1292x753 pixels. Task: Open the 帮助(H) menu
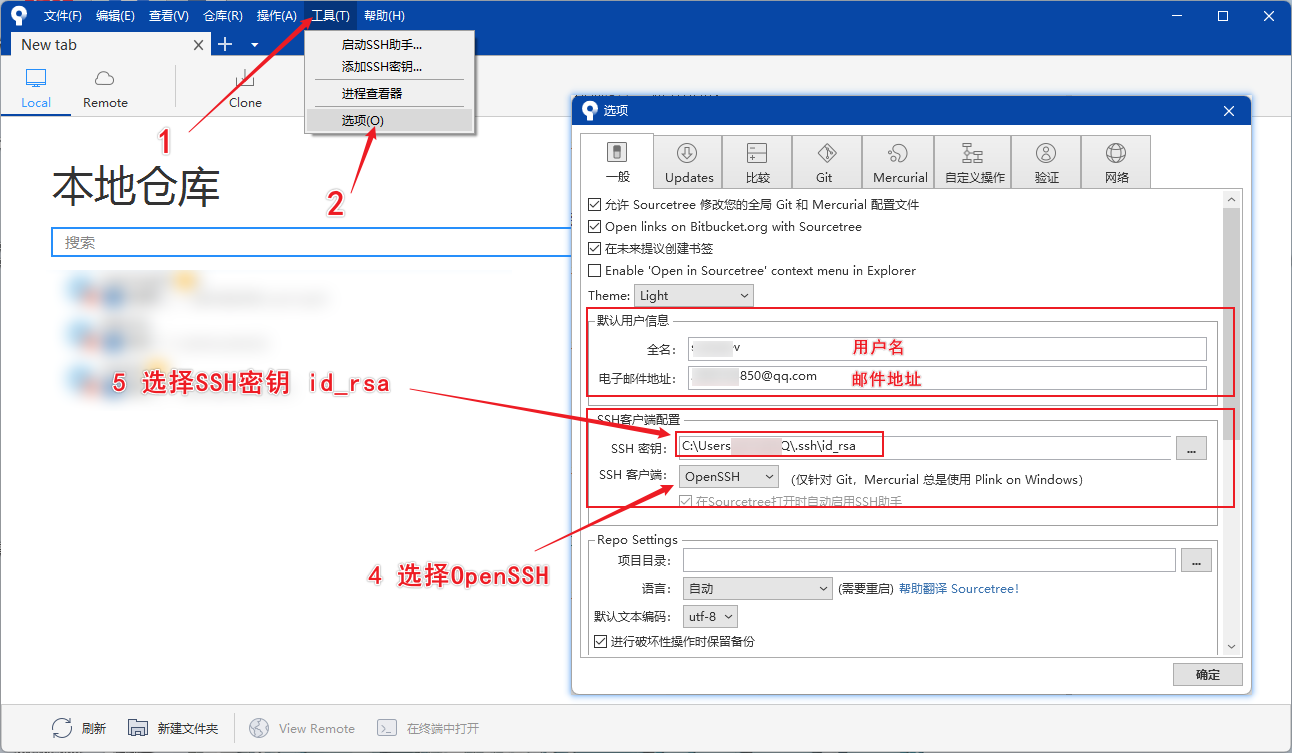(384, 15)
